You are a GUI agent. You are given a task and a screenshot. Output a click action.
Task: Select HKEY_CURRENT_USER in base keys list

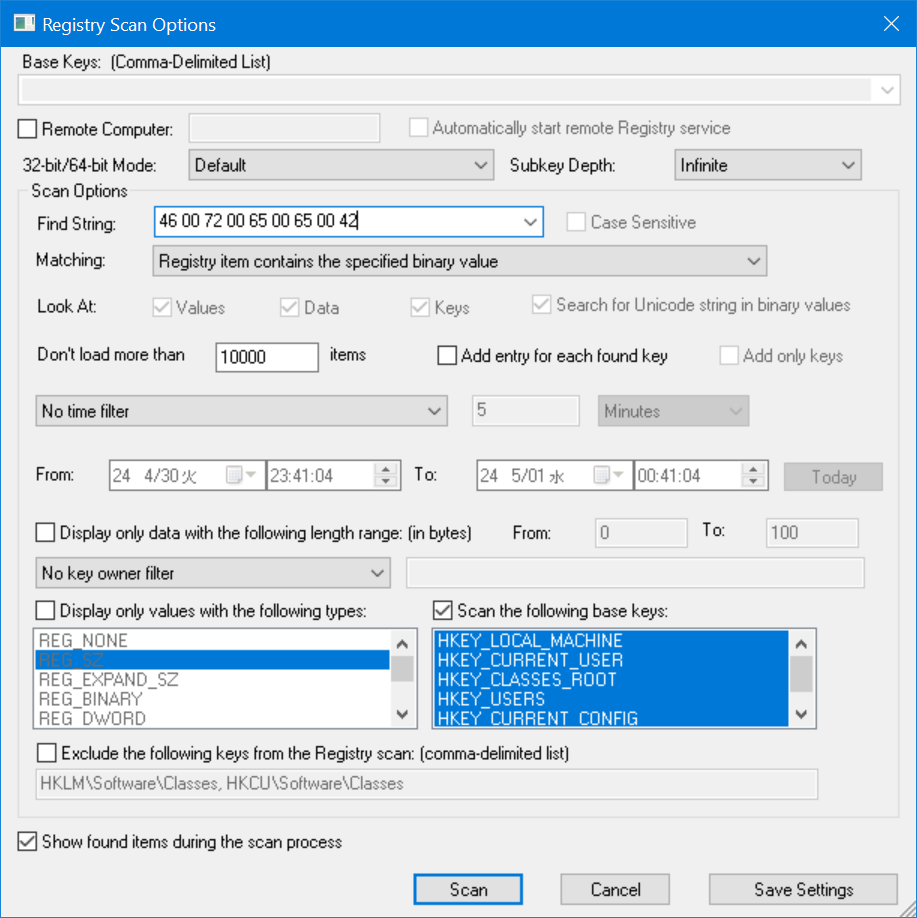point(611,660)
